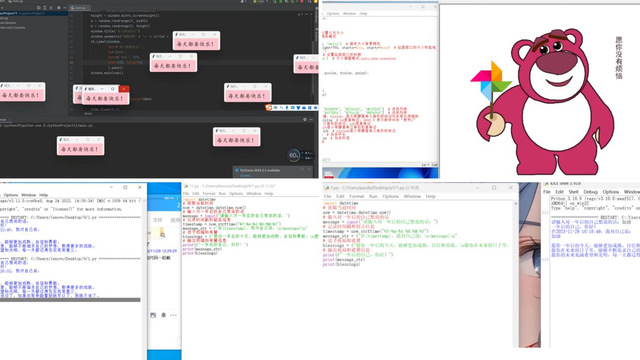Open the three-dots more menu in chat window
640x360 pixels.
tap(173, 315)
